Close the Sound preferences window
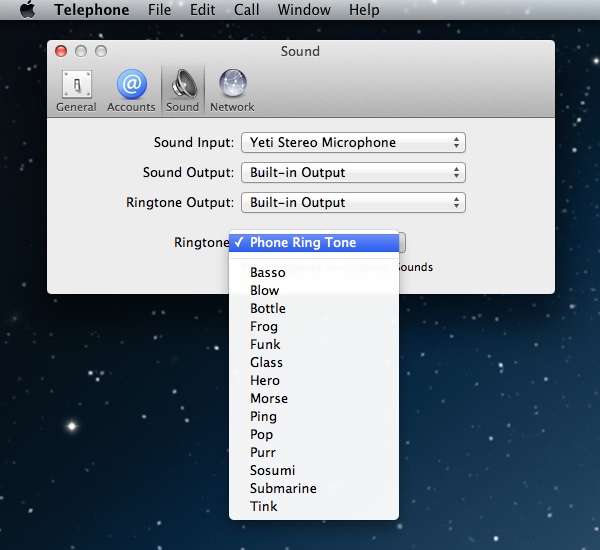This screenshot has height=550, width=600. [61, 51]
